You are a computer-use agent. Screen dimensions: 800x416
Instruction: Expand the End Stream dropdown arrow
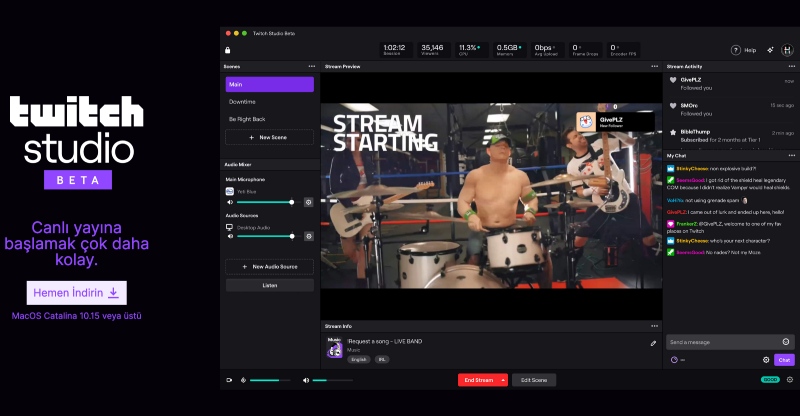pyautogui.click(x=503, y=380)
